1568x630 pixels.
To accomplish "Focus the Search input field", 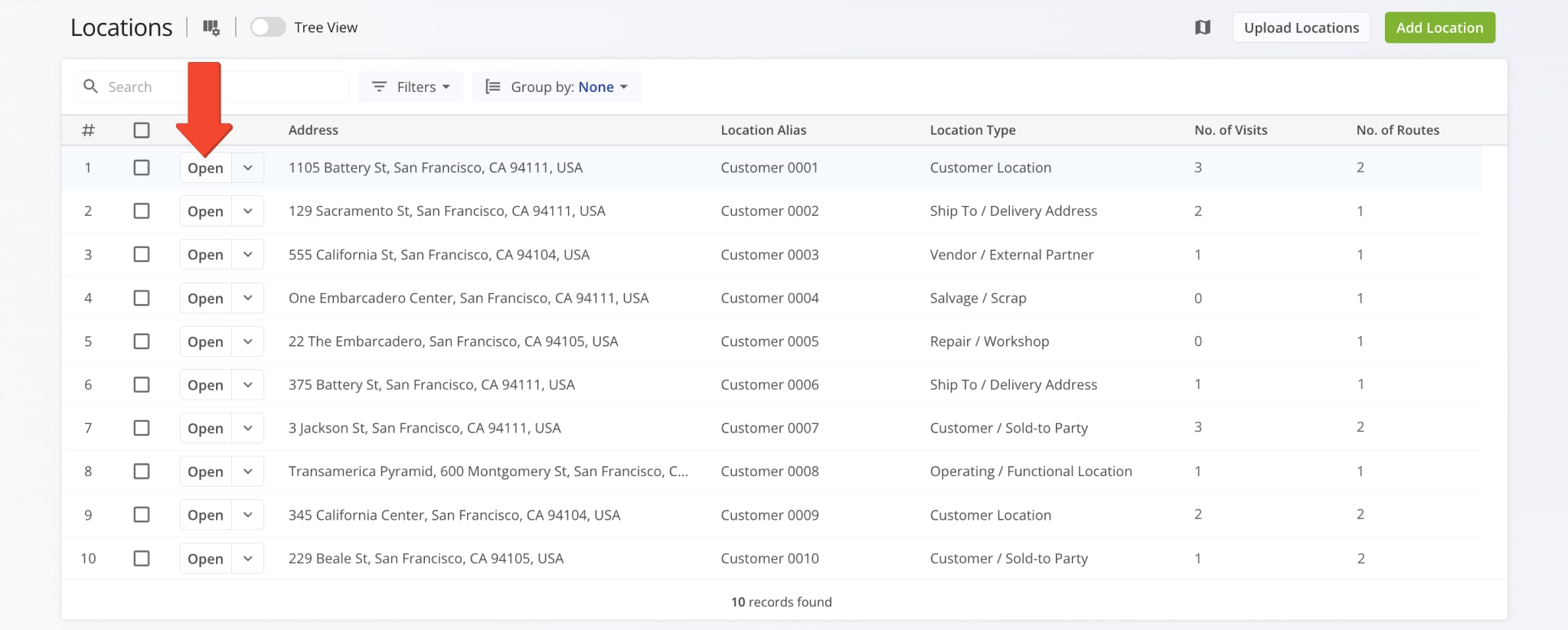I will [x=226, y=87].
